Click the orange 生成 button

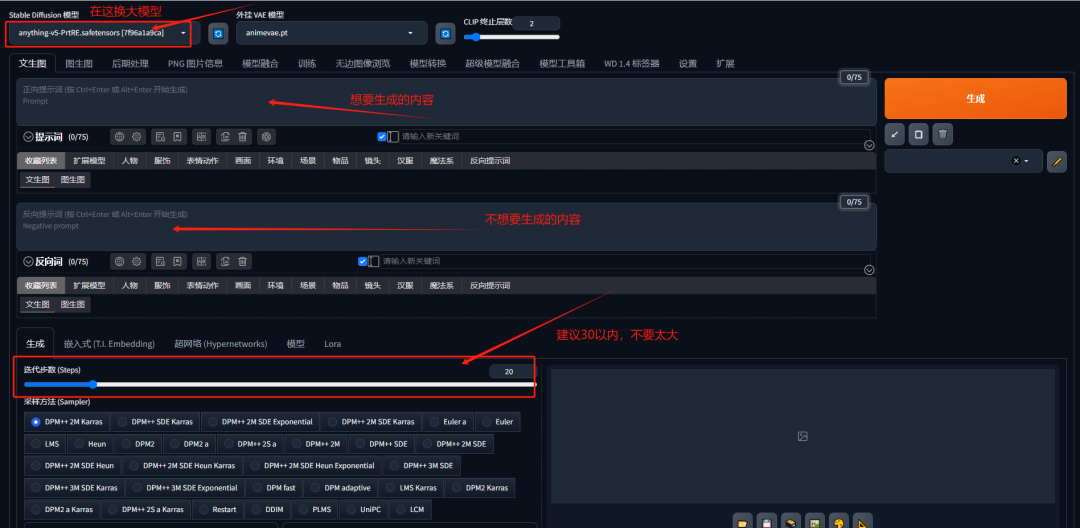click(x=975, y=98)
